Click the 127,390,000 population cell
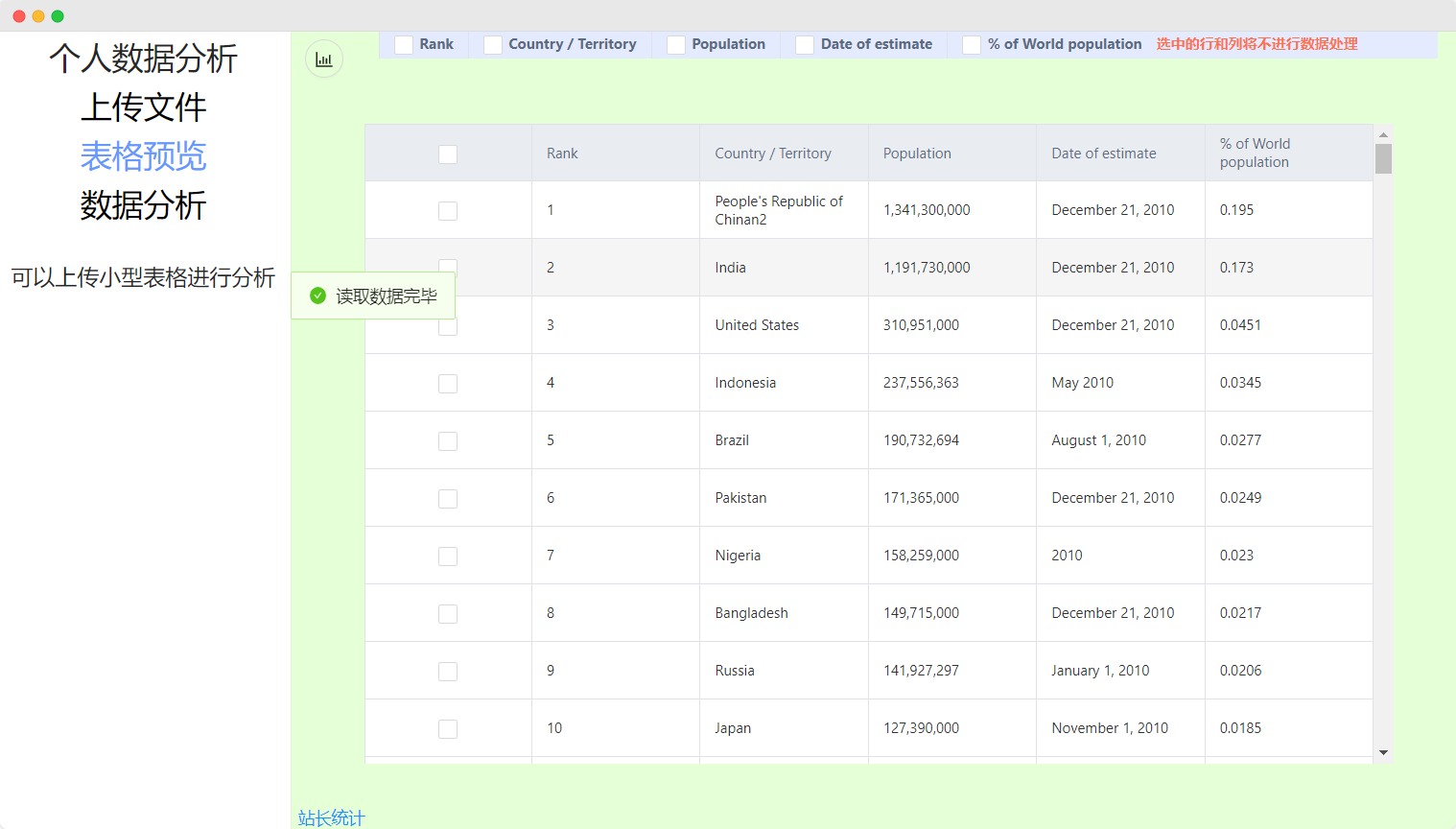The image size is (1456, 829). (952, 728)
